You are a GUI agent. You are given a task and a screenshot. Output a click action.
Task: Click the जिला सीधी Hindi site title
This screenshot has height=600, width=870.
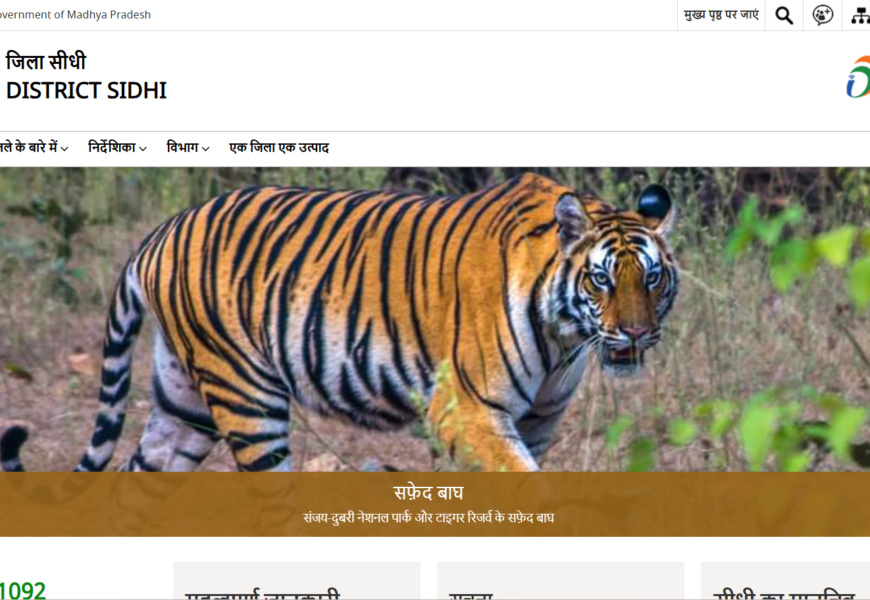click(x=45, y=62)
